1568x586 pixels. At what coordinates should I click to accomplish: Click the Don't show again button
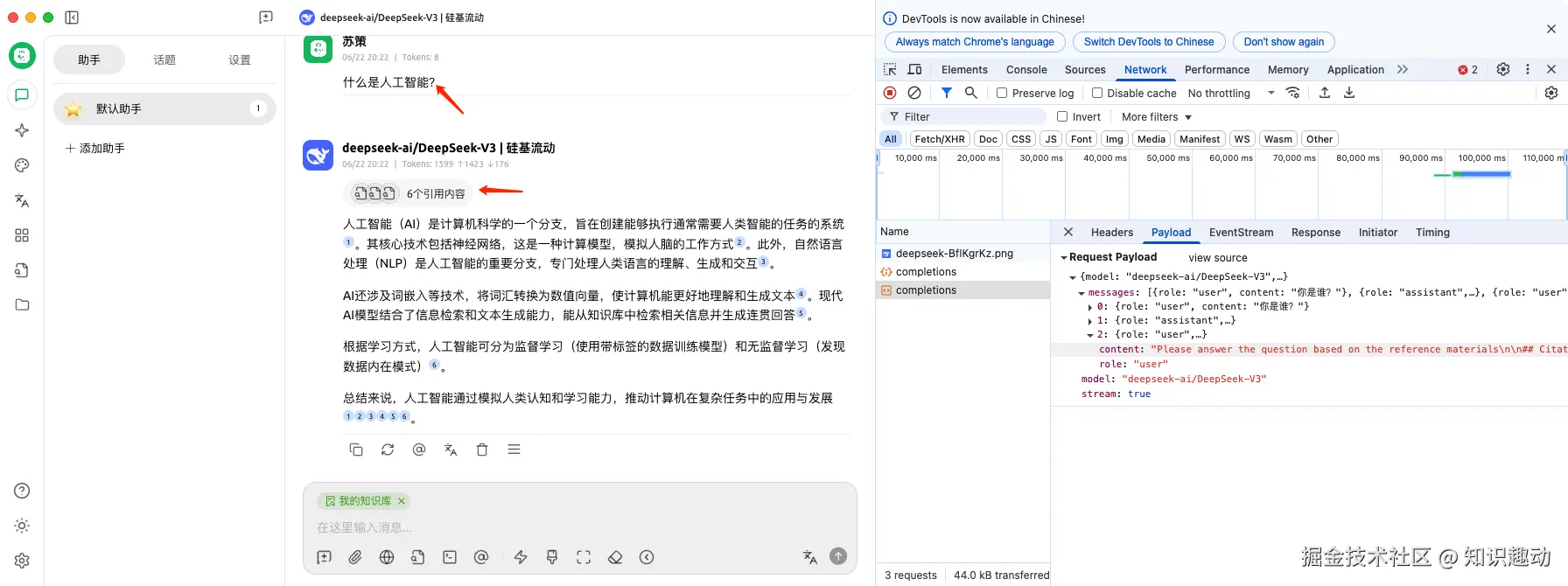(x=1284, y=42)
